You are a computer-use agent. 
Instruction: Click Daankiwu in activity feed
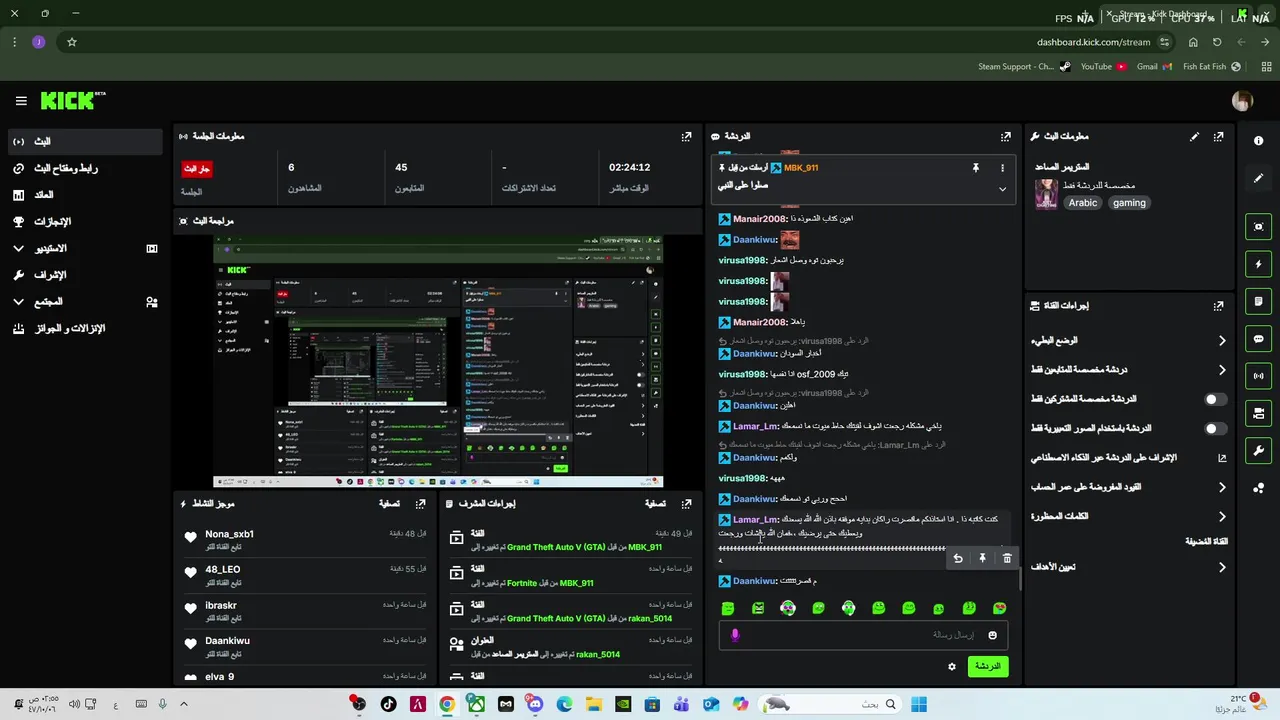point(227,641)
